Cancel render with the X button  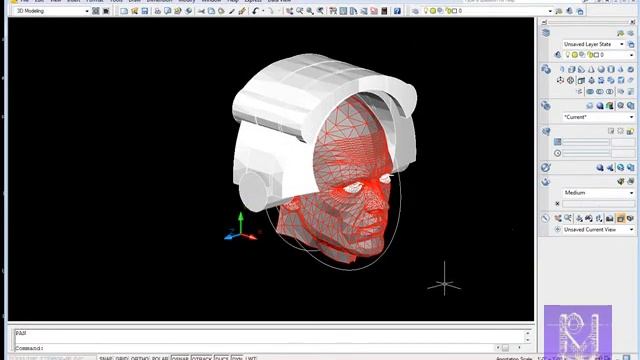tap(557, 203)
